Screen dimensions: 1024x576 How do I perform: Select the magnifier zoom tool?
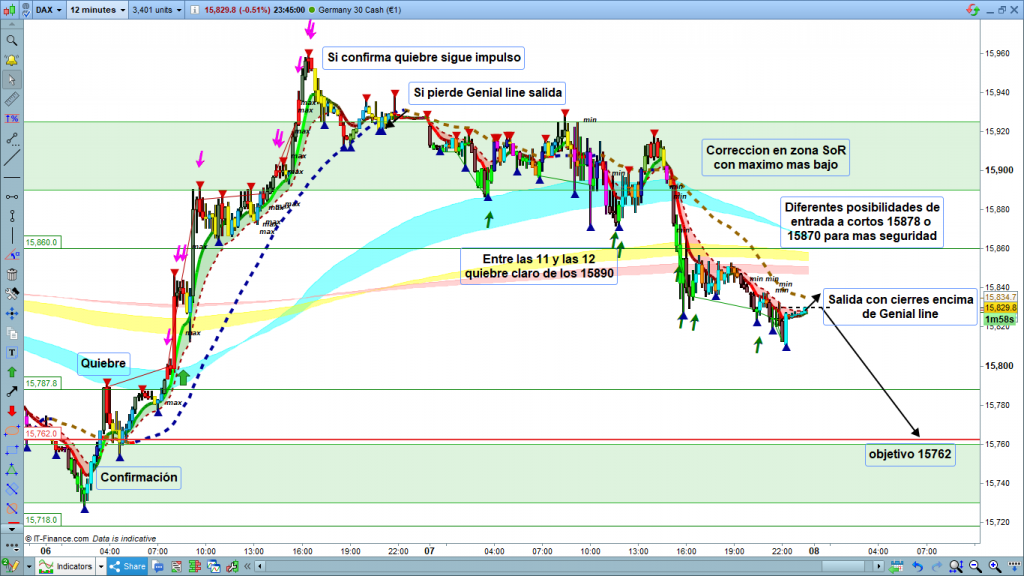tap(12, 41)
